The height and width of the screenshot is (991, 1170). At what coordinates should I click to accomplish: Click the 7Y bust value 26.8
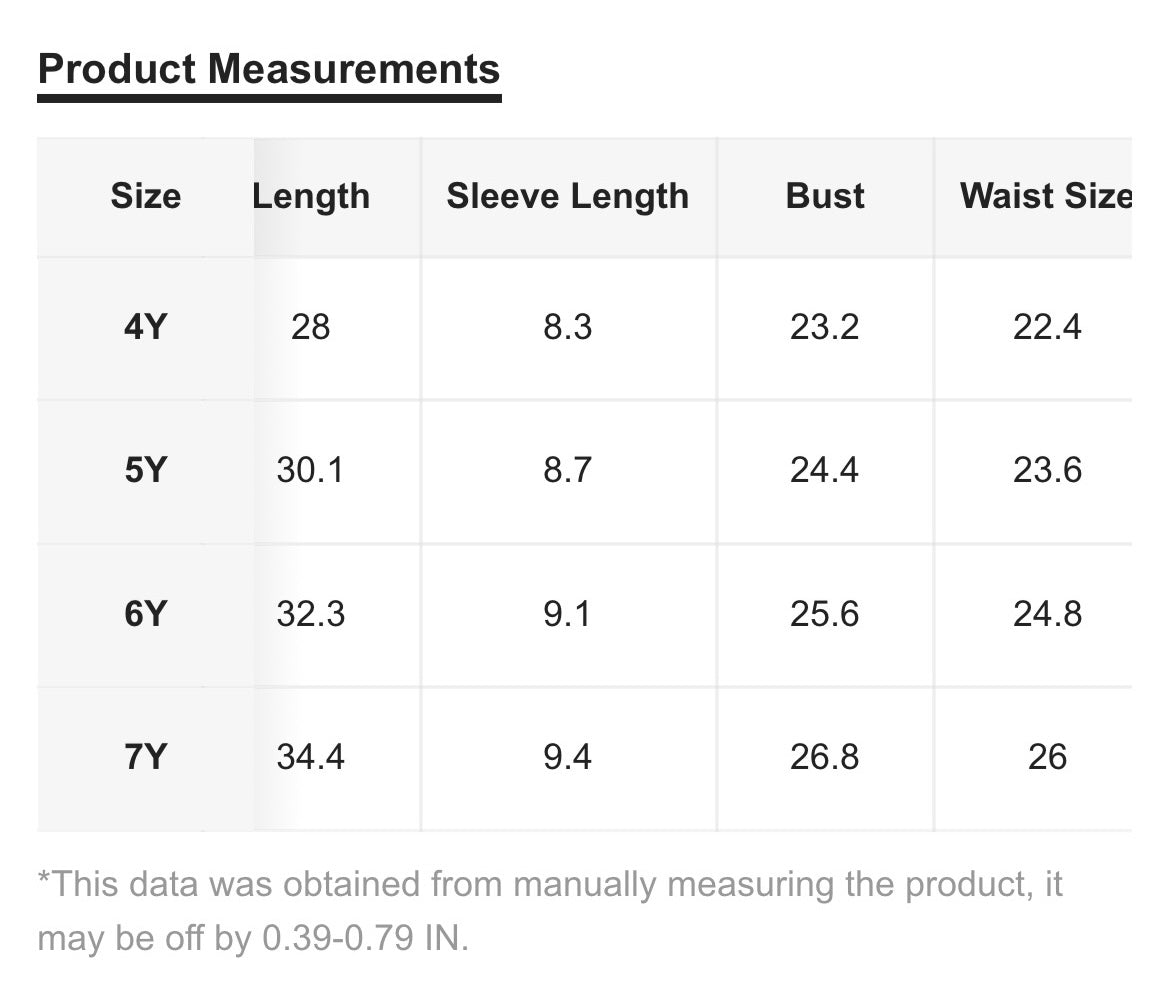825,757
